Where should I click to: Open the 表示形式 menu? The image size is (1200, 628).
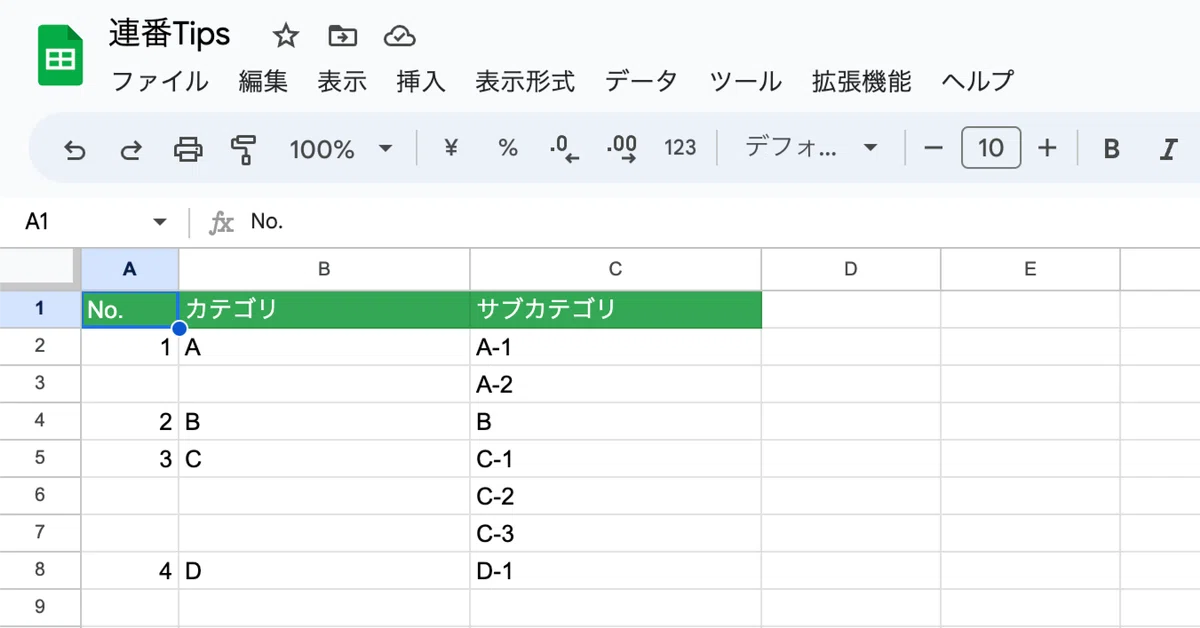[525, 81]
